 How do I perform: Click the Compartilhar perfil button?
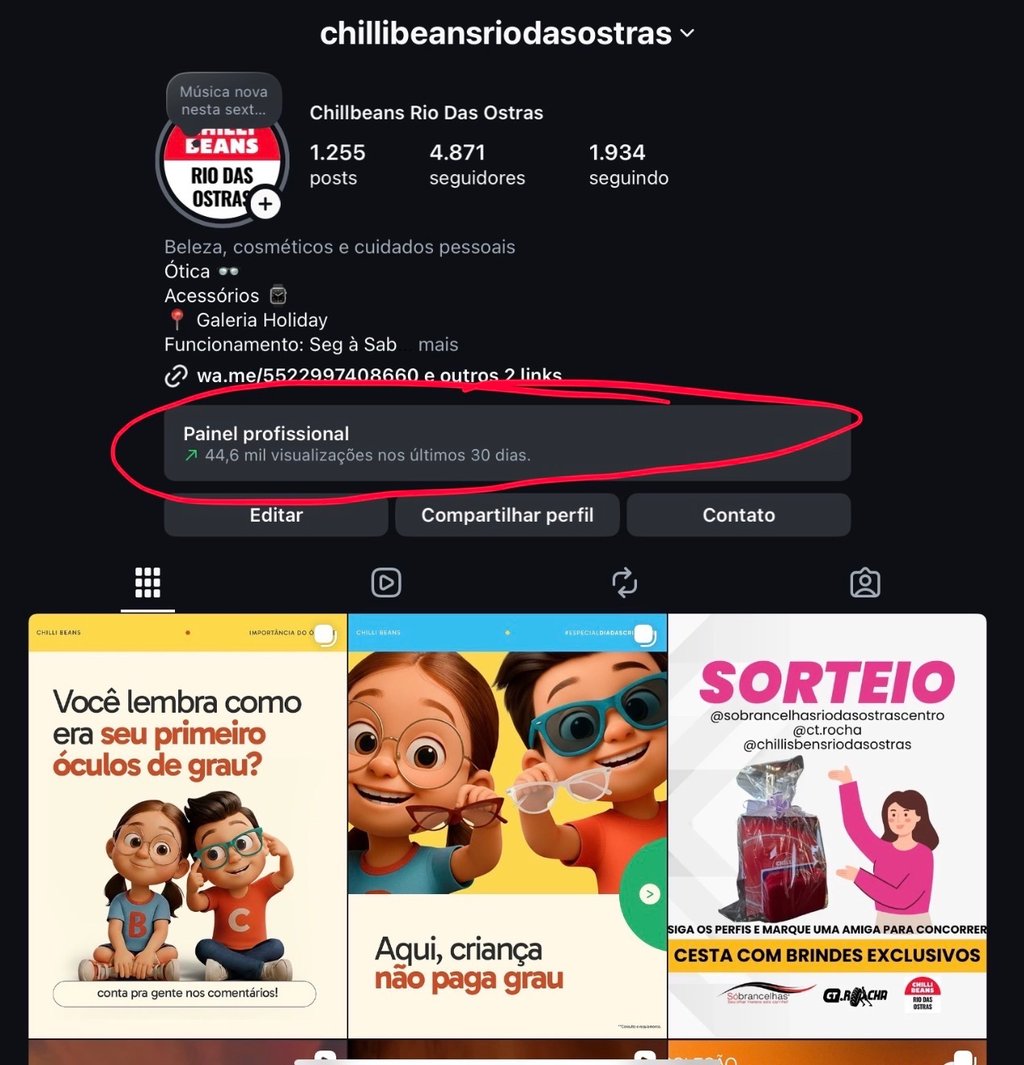point(507,515)
